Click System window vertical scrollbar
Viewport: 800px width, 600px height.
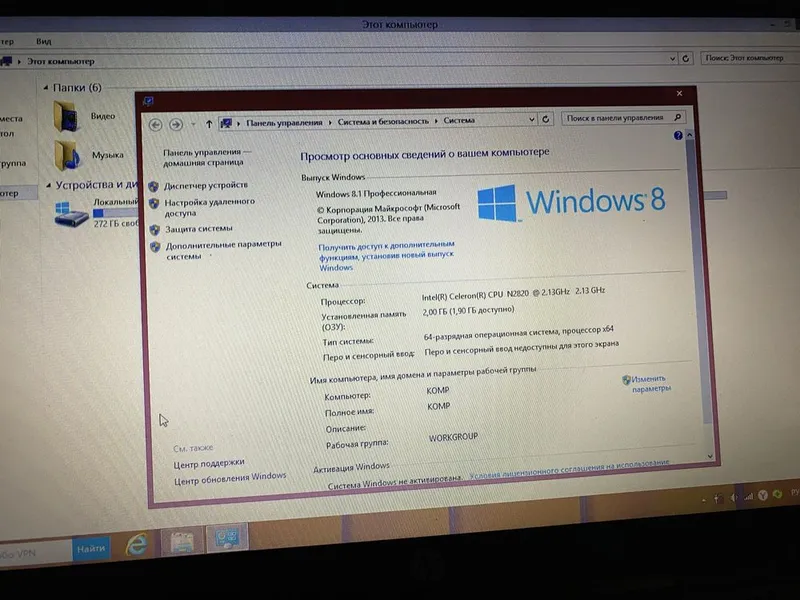coord(698,281)
